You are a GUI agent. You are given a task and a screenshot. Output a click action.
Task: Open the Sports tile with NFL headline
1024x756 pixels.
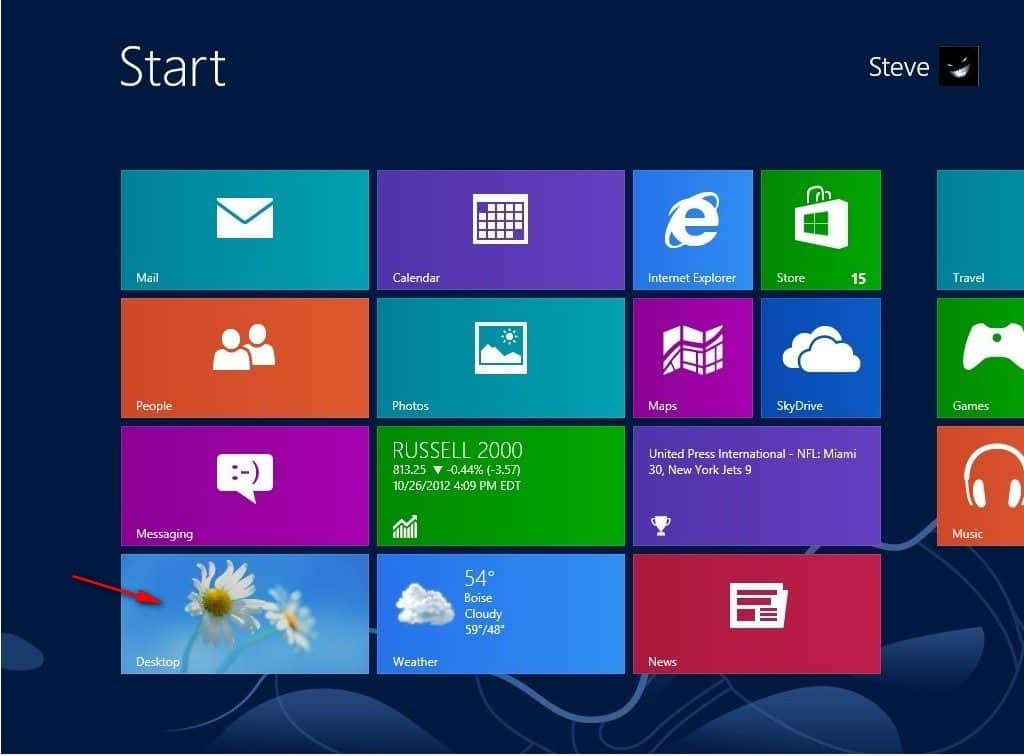(757, 486)
